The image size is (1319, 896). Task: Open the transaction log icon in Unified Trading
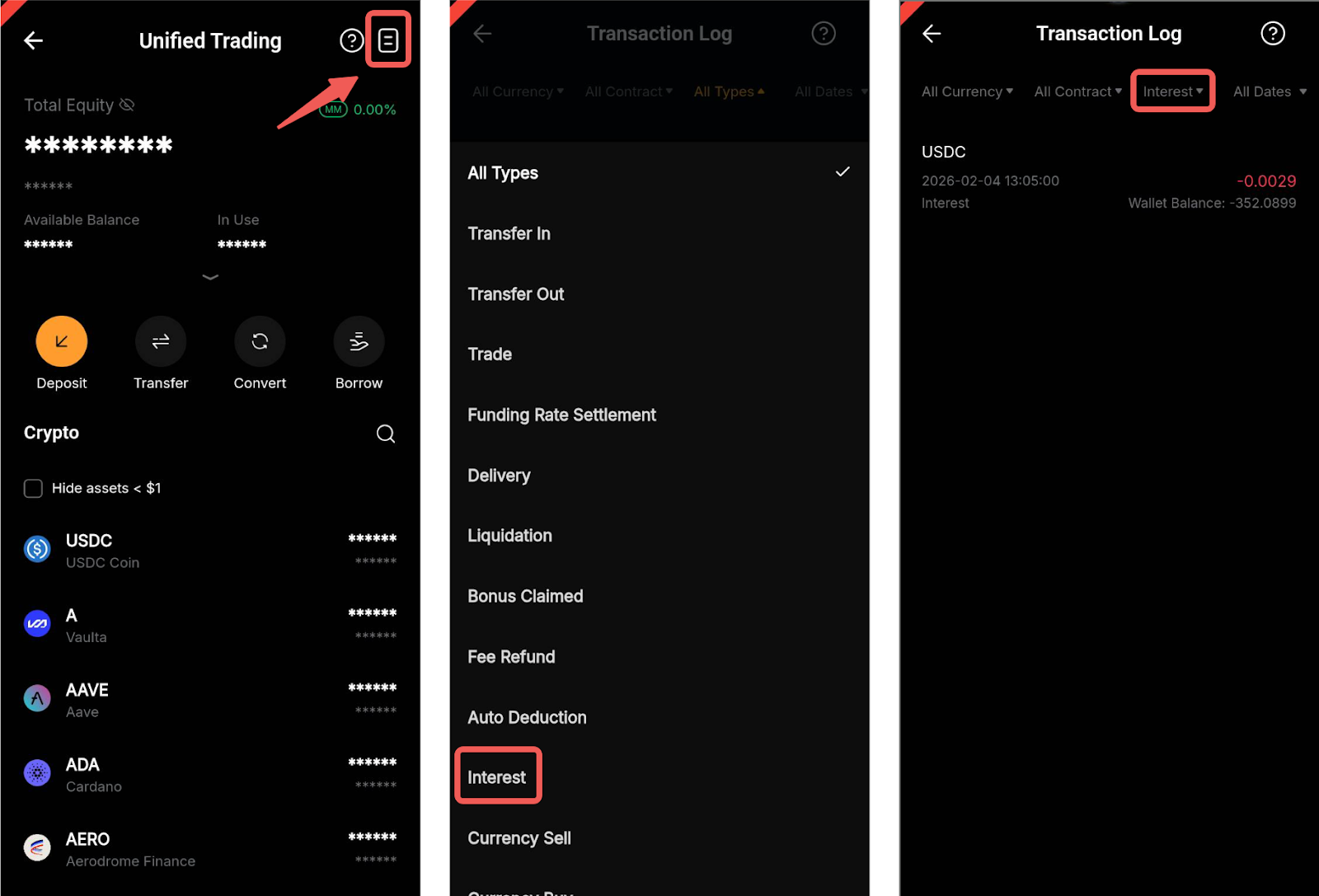pos(388,40)
